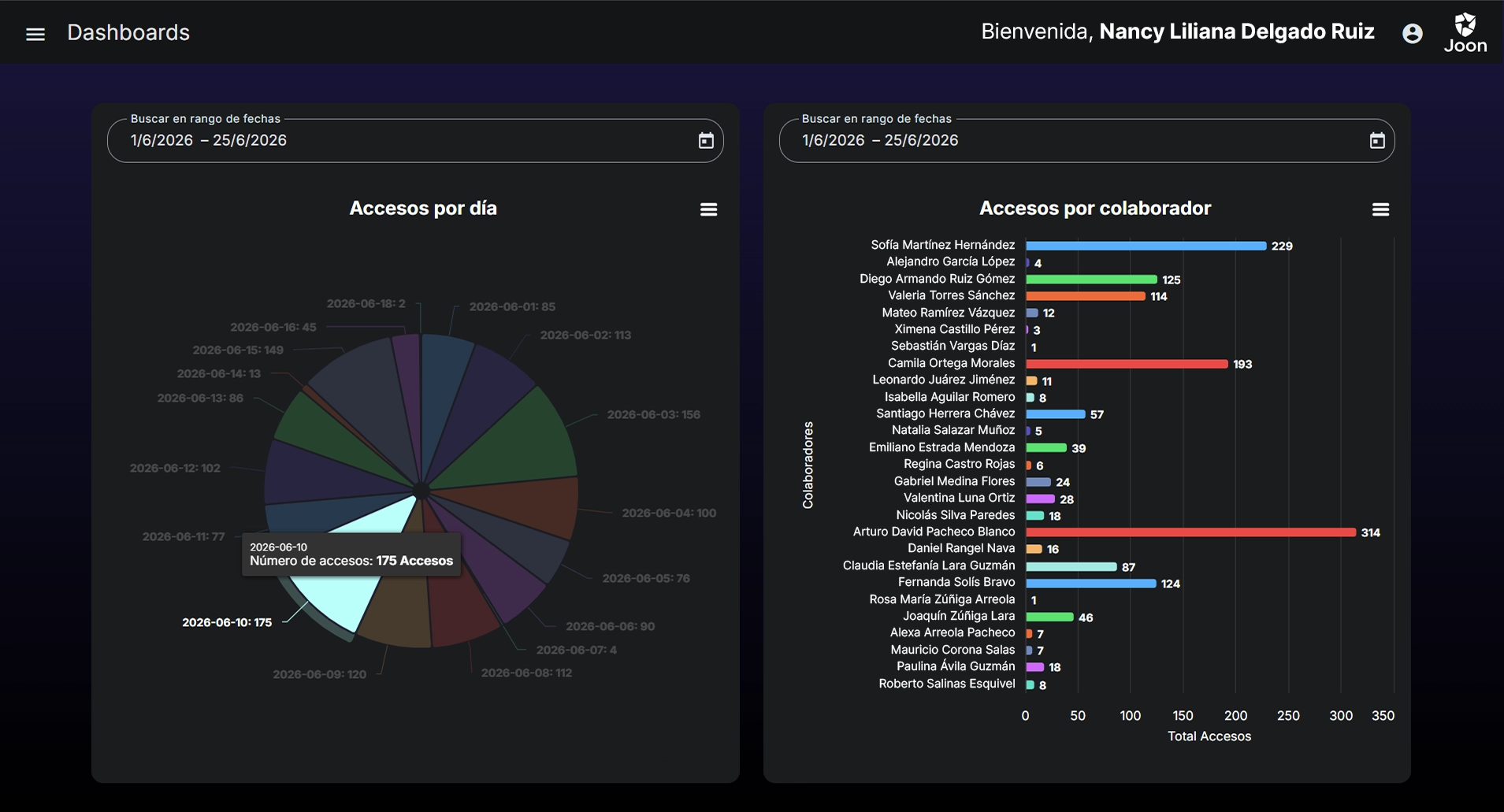Viewport: 1504px width, 812px height.
Task: Open chart menu for Accesos por día
Action: click(709, 209)
